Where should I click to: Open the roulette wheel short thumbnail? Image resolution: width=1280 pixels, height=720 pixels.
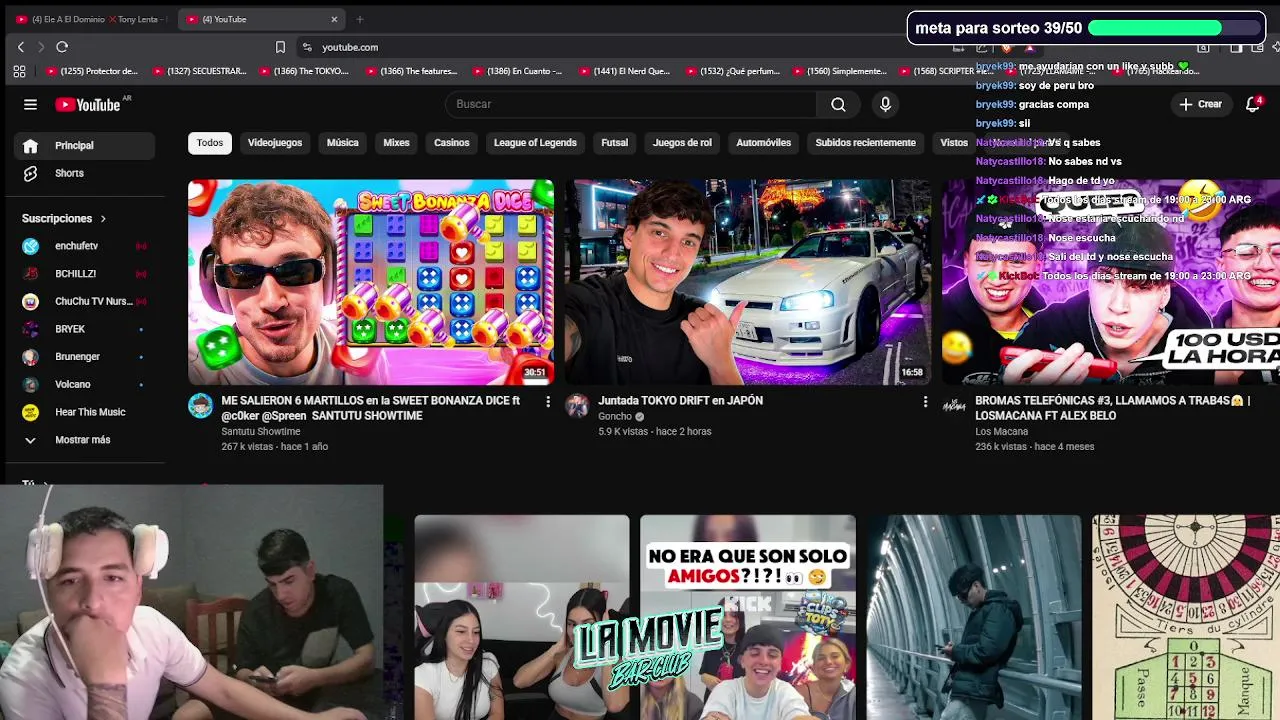tap(1186, 617)
